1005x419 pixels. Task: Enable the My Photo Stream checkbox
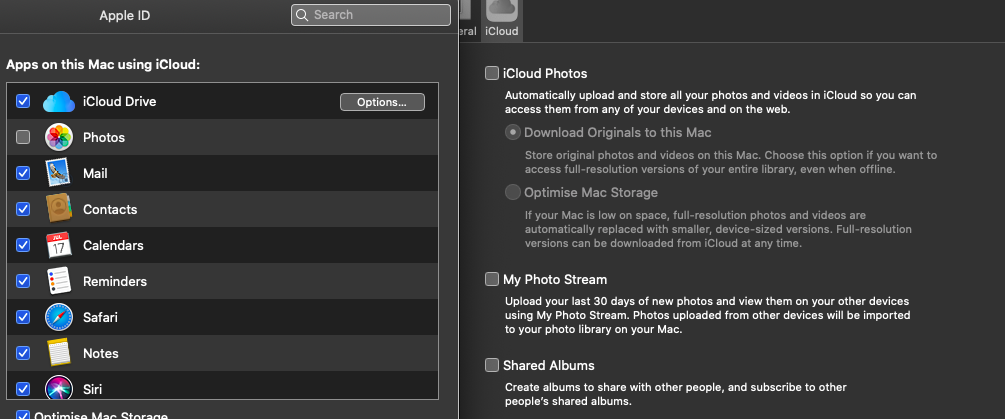pyautogui.click(x=492, y=279)
